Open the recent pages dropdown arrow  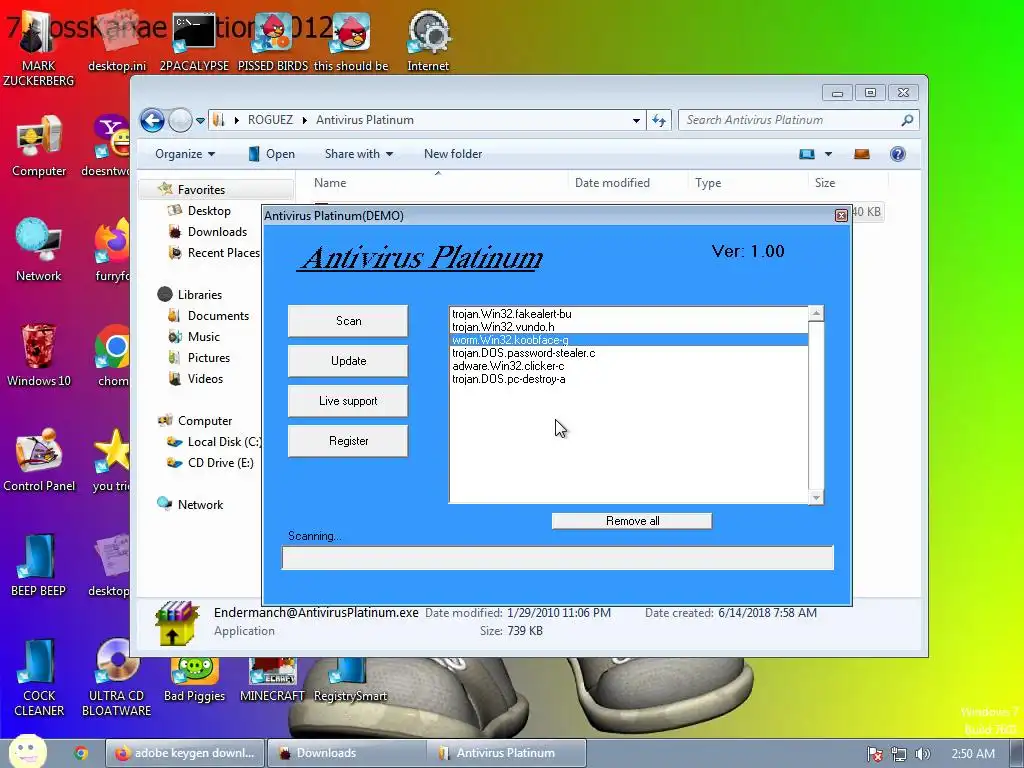coord(200,121)
